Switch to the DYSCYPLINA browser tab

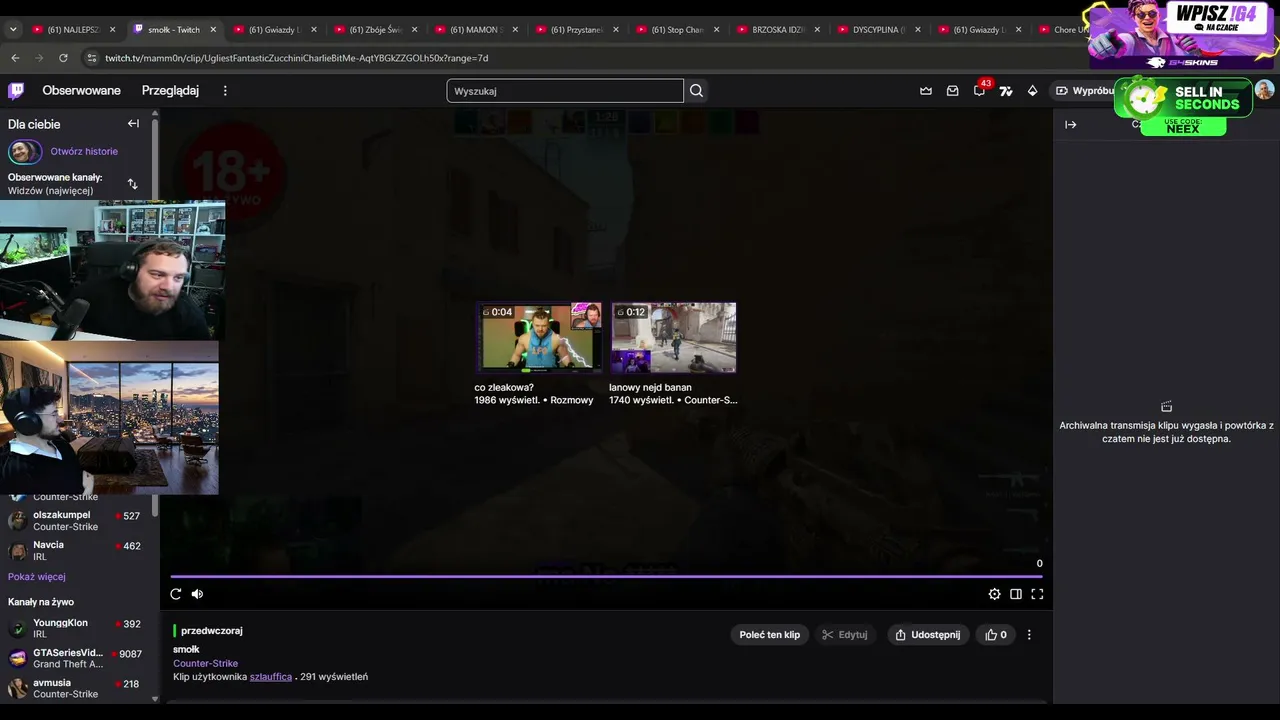880,30
